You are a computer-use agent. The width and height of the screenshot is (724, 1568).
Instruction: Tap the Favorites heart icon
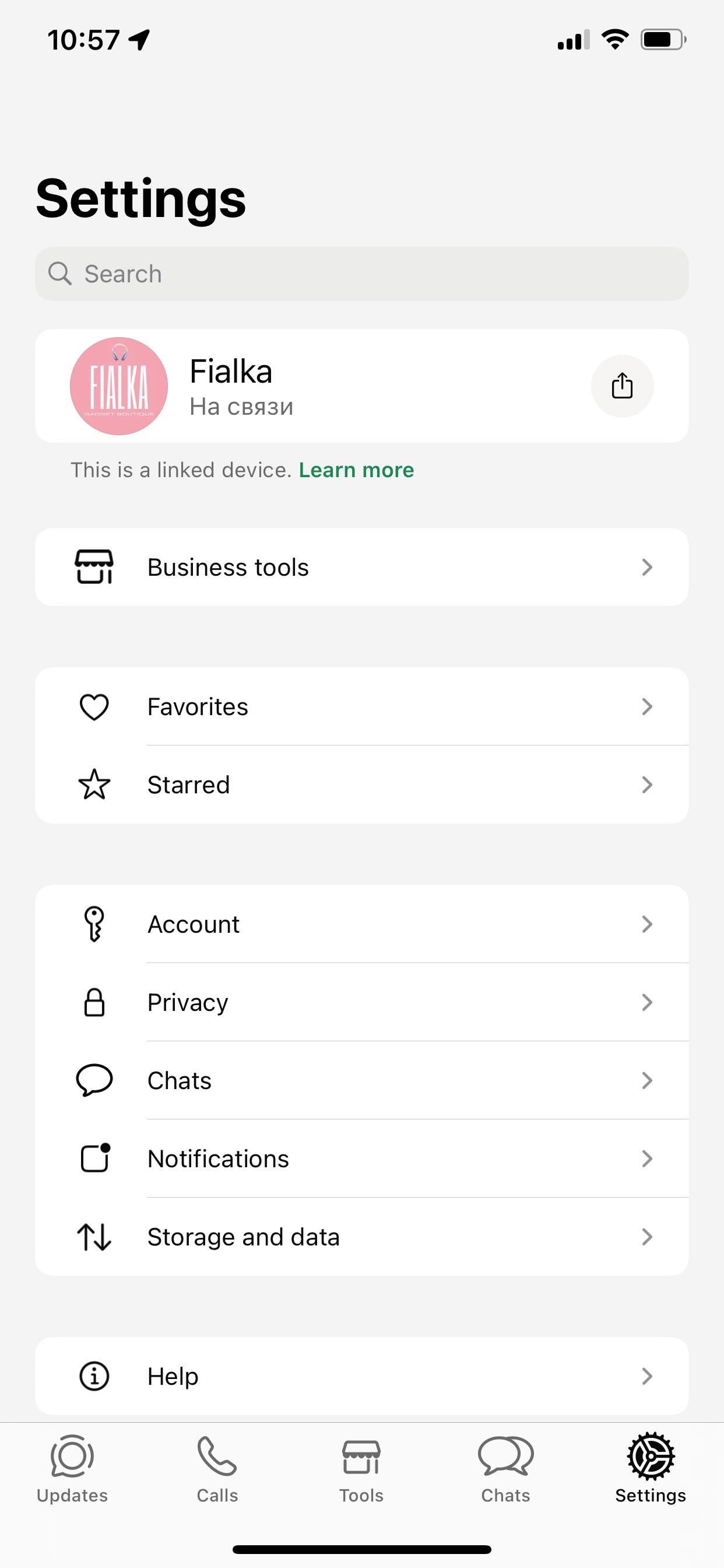(94, 706)
